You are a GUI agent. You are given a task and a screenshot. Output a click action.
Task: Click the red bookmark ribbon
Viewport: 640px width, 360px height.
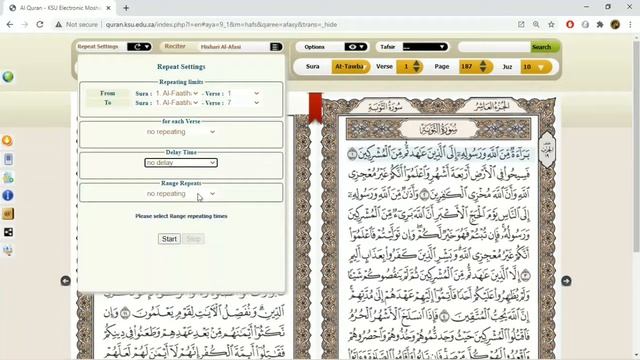315,108
